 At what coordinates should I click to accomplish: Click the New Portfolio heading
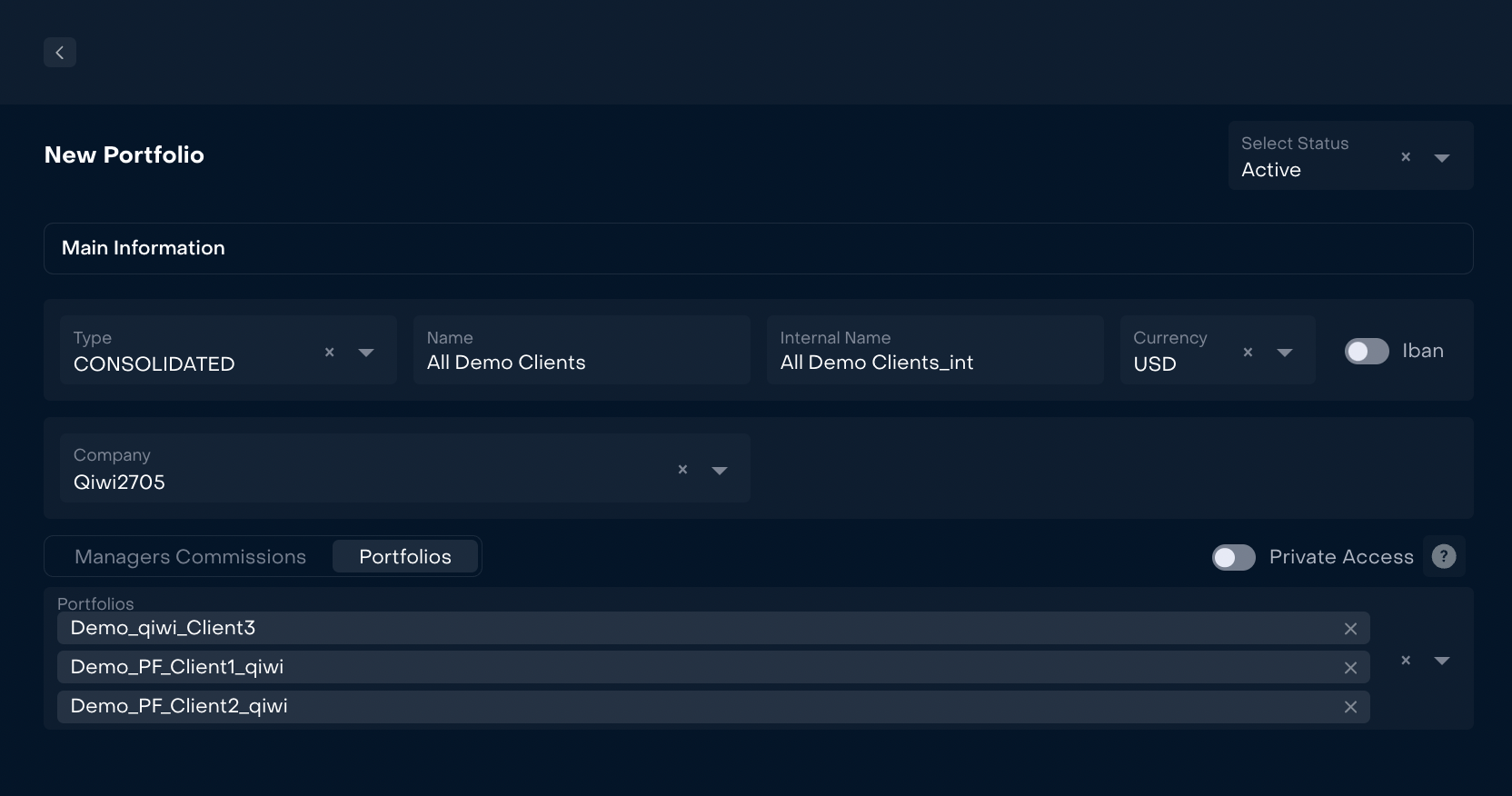tap(124, 154)
